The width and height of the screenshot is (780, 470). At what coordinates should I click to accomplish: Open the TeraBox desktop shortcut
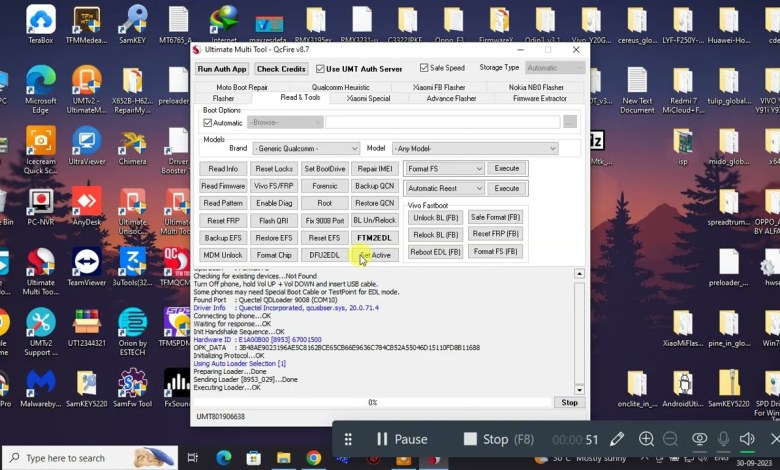pos(41,23)
